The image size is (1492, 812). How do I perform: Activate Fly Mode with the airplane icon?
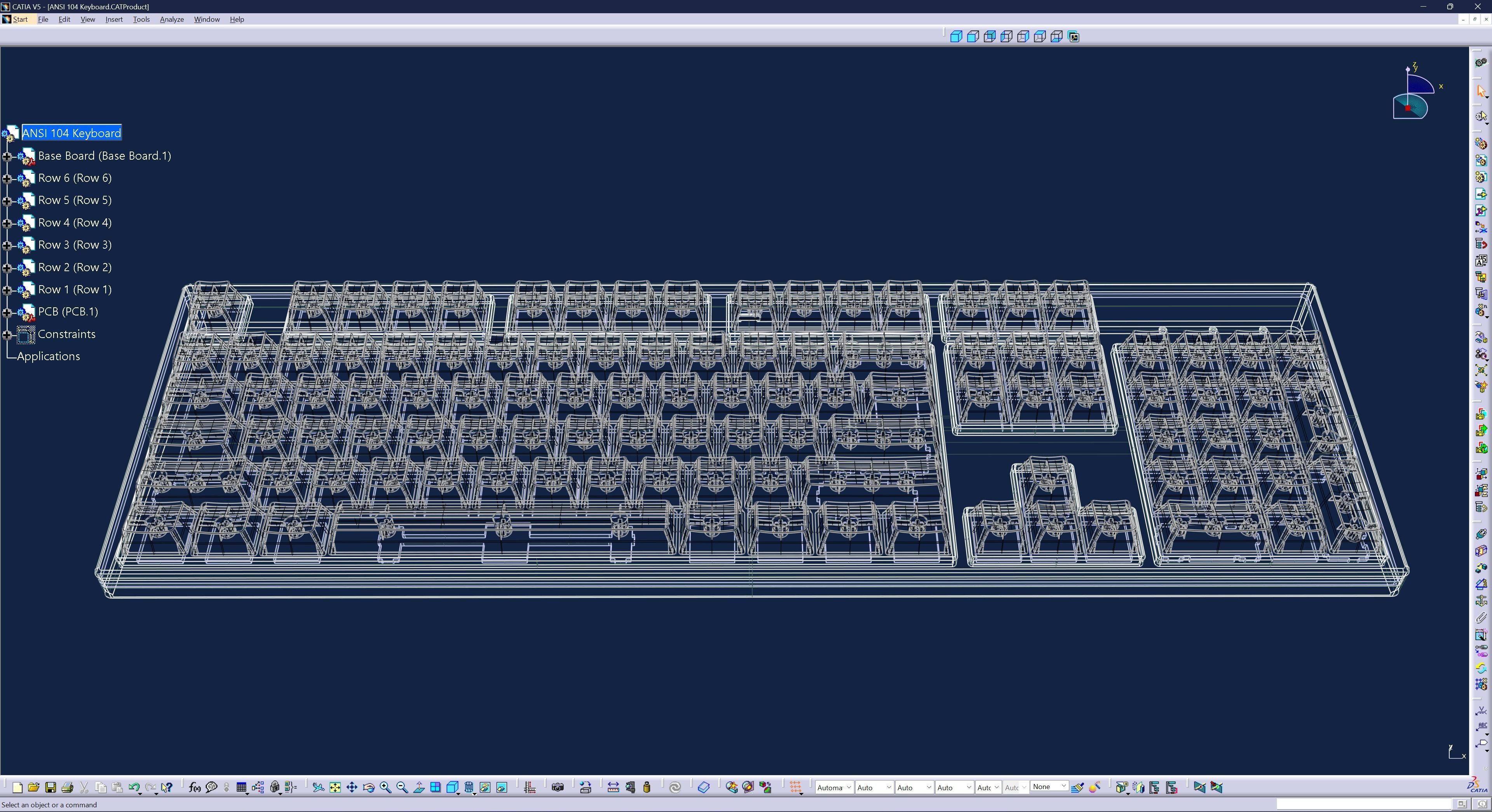pos(319,788)
